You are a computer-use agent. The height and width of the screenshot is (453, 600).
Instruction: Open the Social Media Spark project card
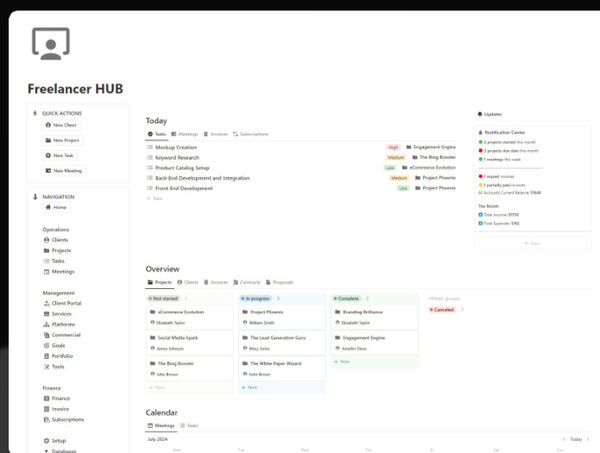(190, 343)
